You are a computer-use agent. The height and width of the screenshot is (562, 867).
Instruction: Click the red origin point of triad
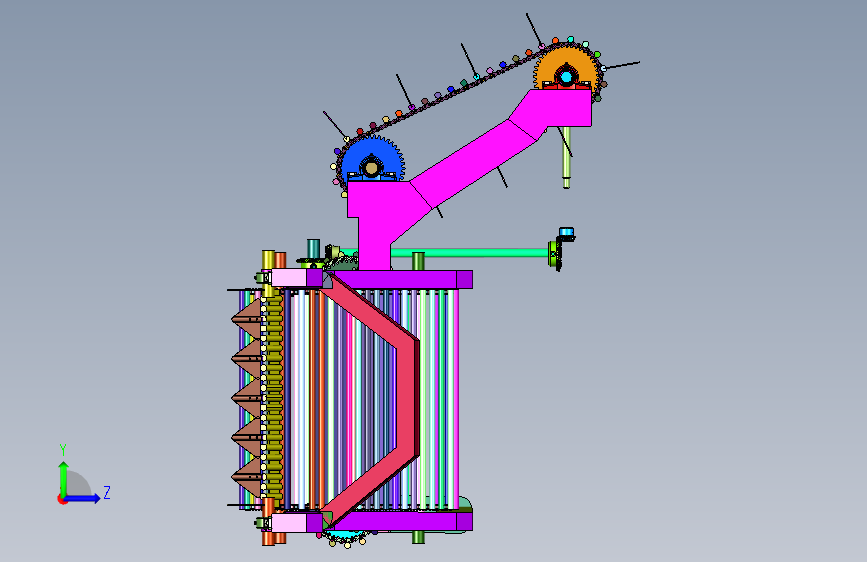click(62, 499)
